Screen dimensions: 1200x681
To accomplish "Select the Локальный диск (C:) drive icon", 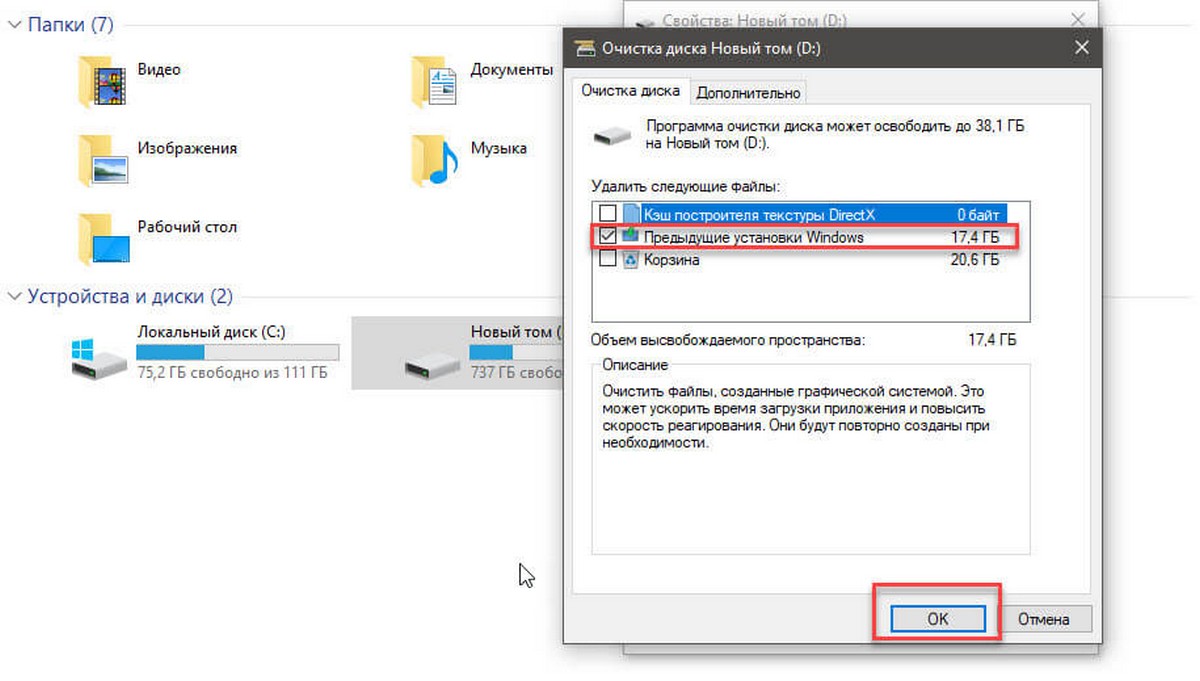I will (99, 357).
